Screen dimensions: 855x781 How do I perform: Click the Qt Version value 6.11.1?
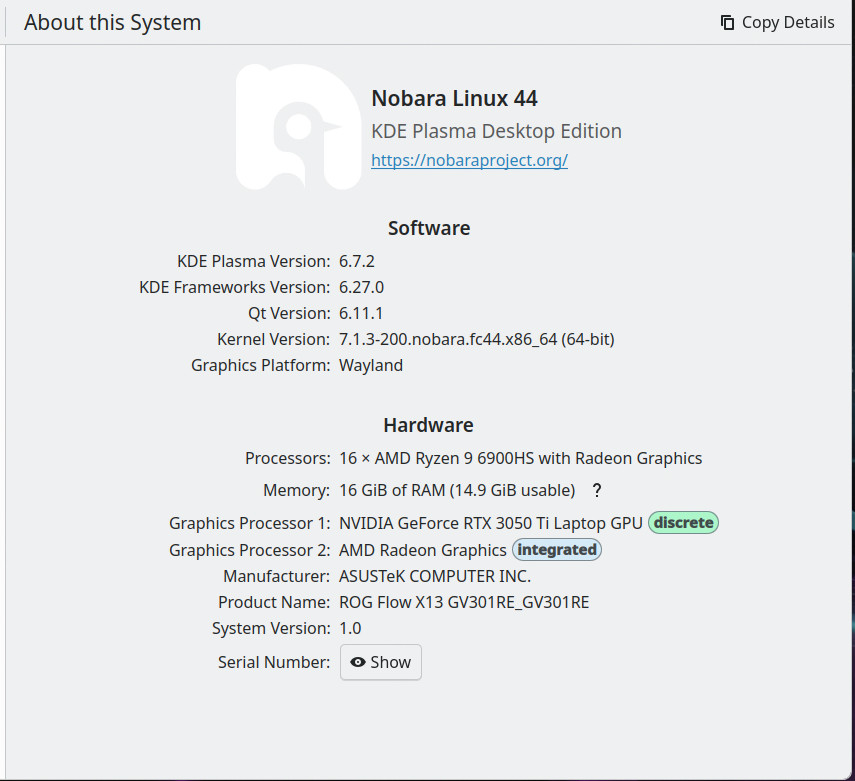click(x=361, y=314)
